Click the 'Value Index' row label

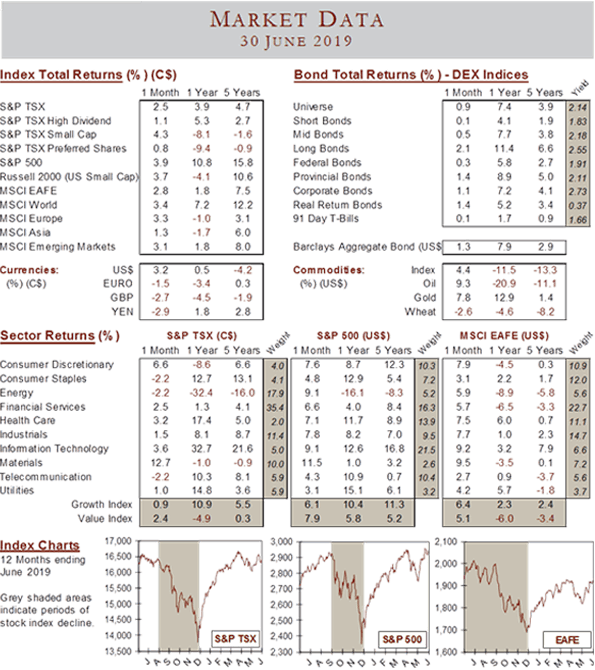click(105, 519)
